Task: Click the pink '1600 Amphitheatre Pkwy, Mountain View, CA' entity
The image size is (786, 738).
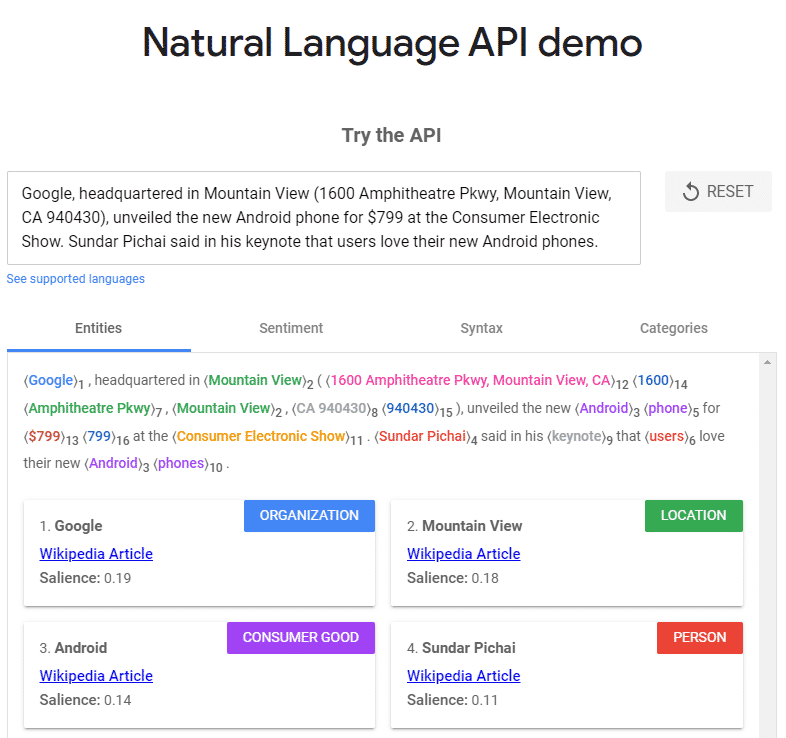Action: (470, 381)
